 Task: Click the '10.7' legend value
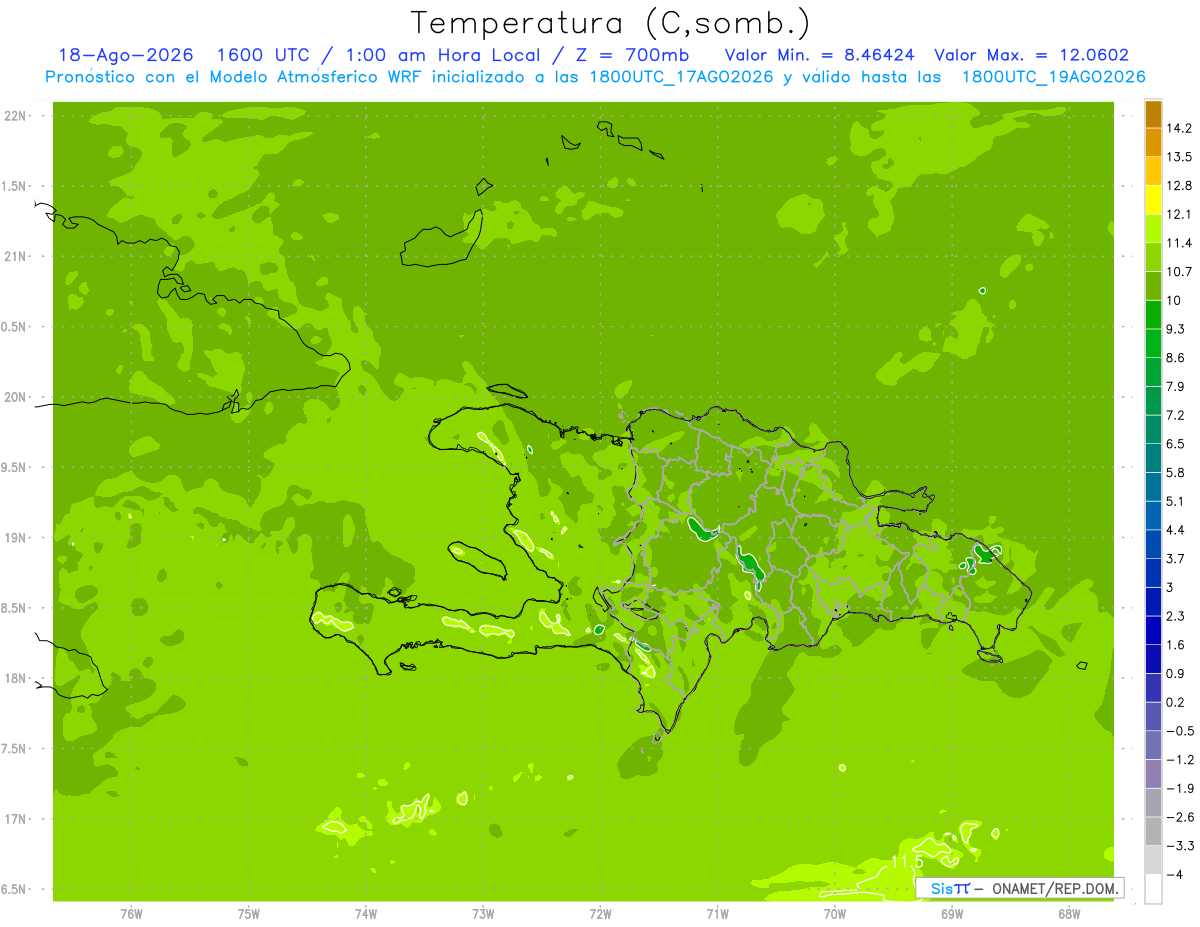point(1179,272)
